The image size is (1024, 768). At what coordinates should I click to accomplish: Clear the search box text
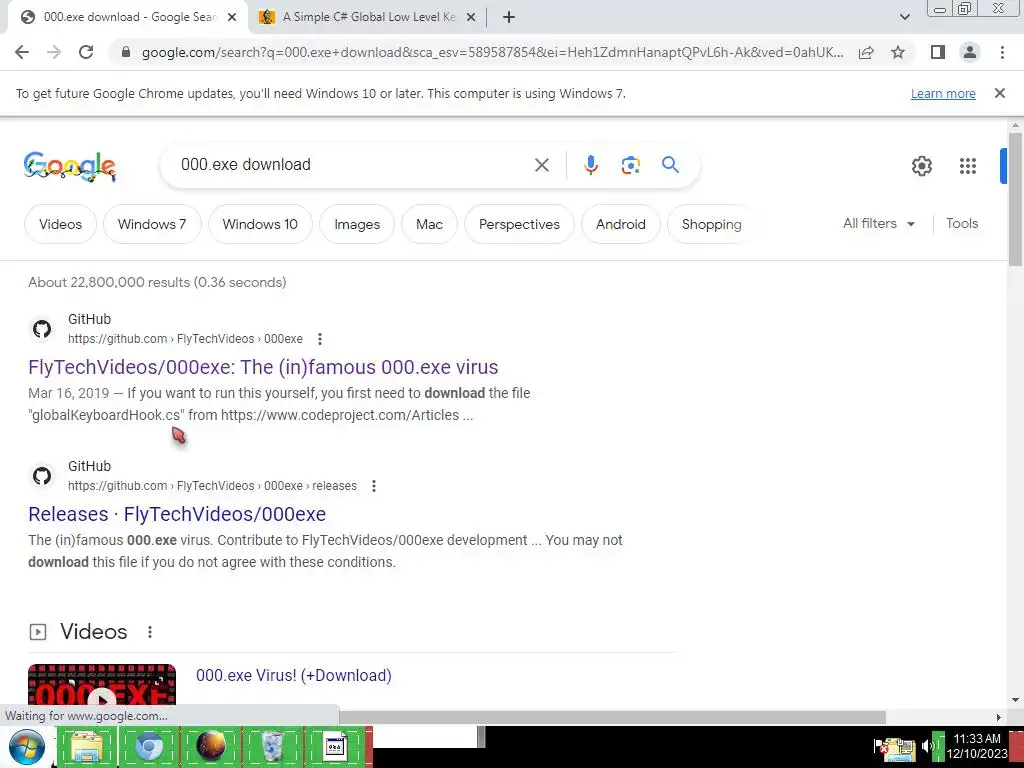[541, 165]
